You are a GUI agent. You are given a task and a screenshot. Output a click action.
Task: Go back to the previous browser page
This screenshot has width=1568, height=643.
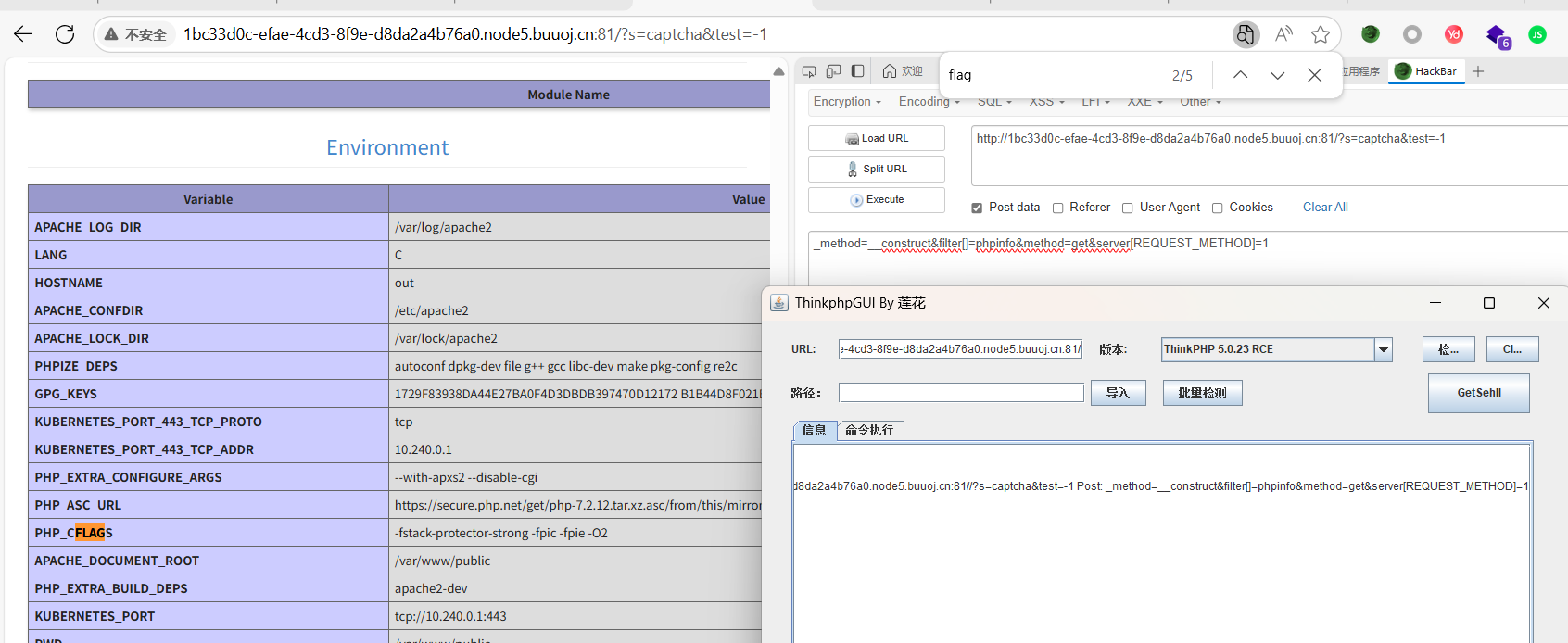point(23,34)
